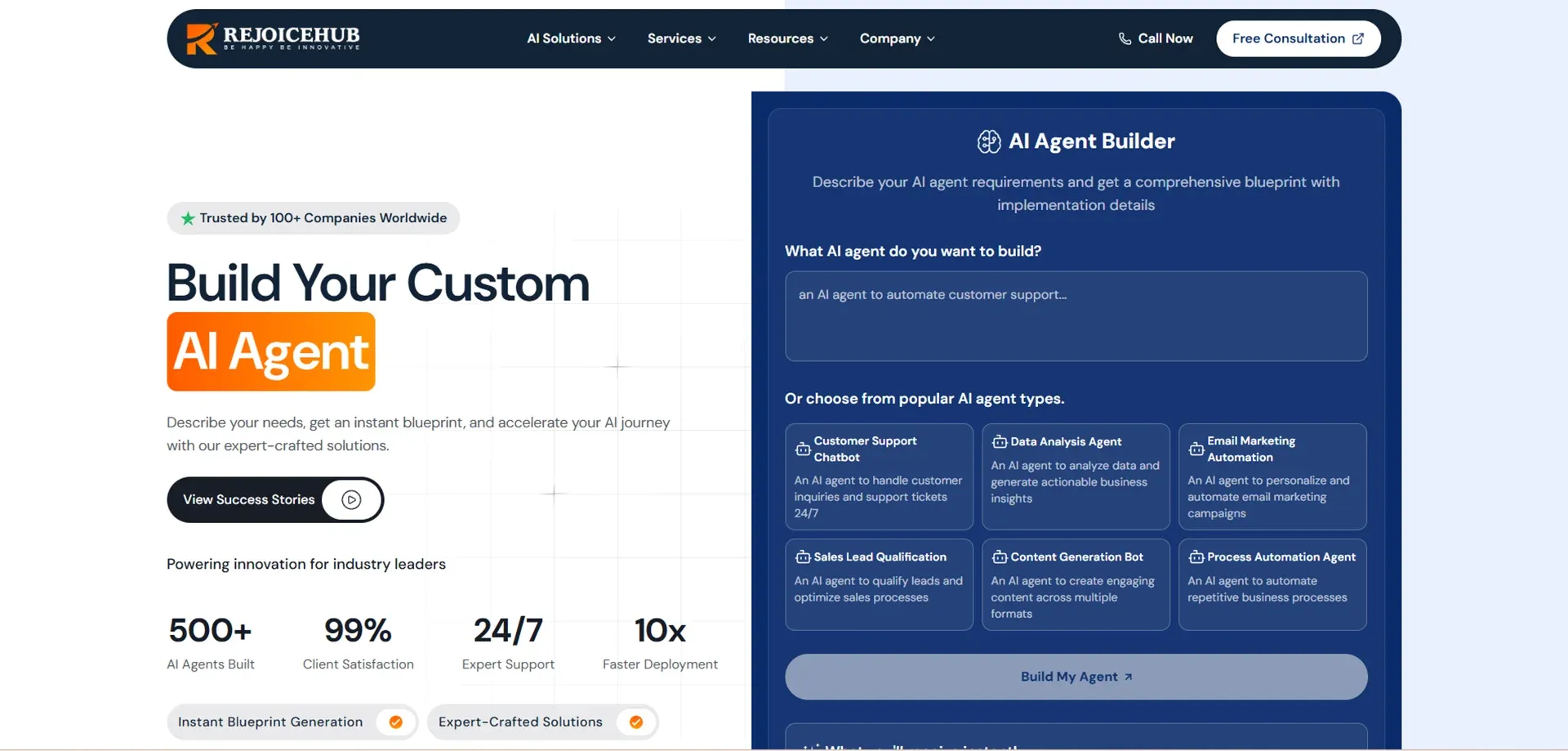Open the Company menu

point(896,38)
